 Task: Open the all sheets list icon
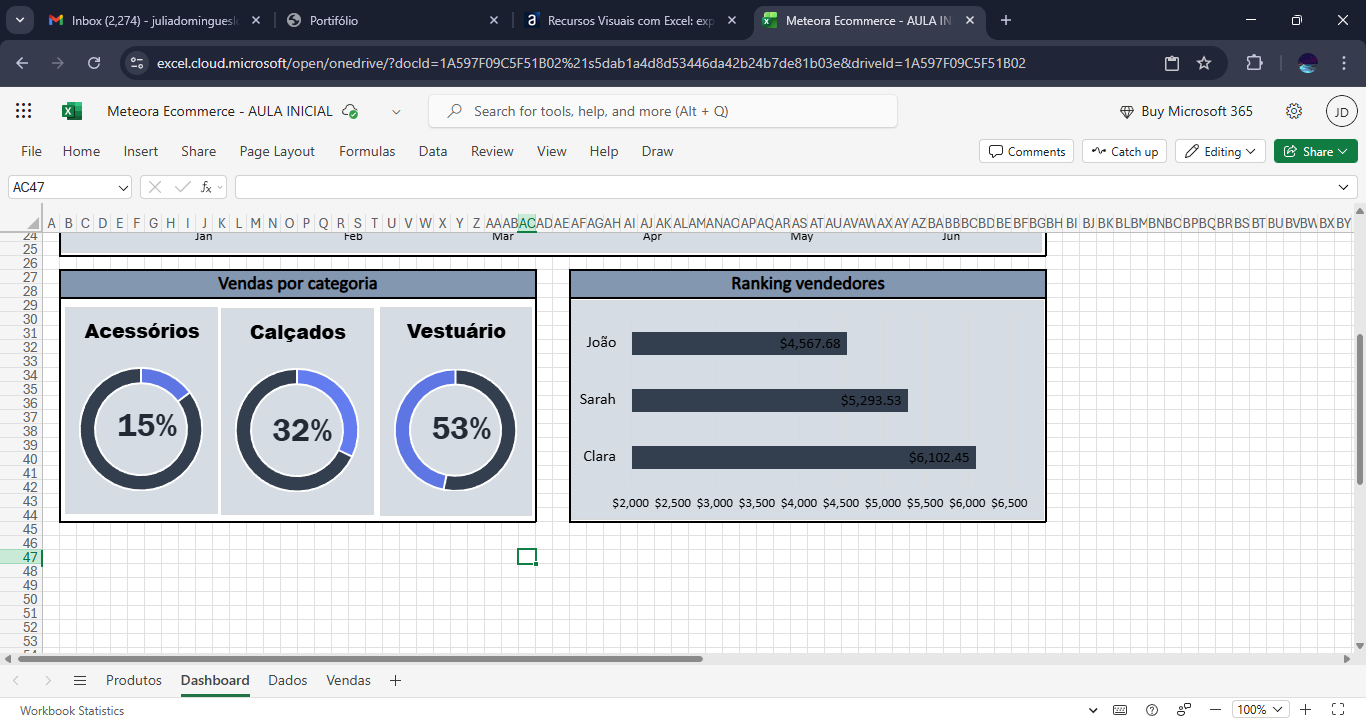pyautogui.click(x=80, y=680)
